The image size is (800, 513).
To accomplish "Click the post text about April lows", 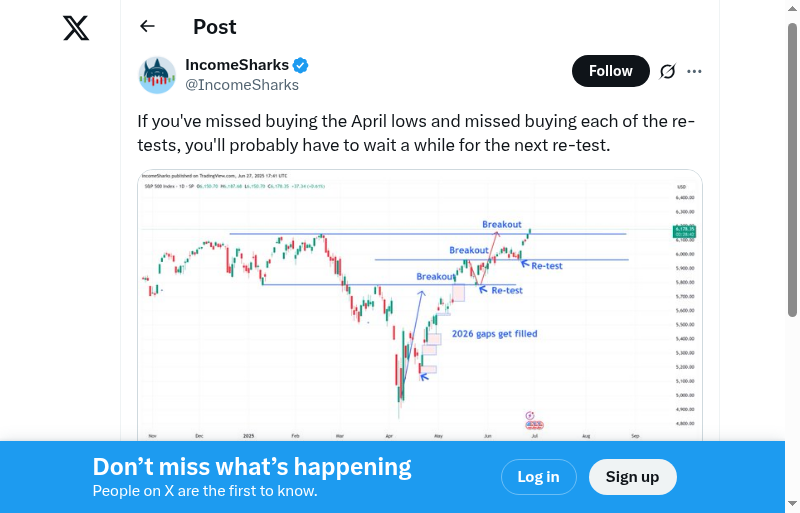I will pos(415,134).
